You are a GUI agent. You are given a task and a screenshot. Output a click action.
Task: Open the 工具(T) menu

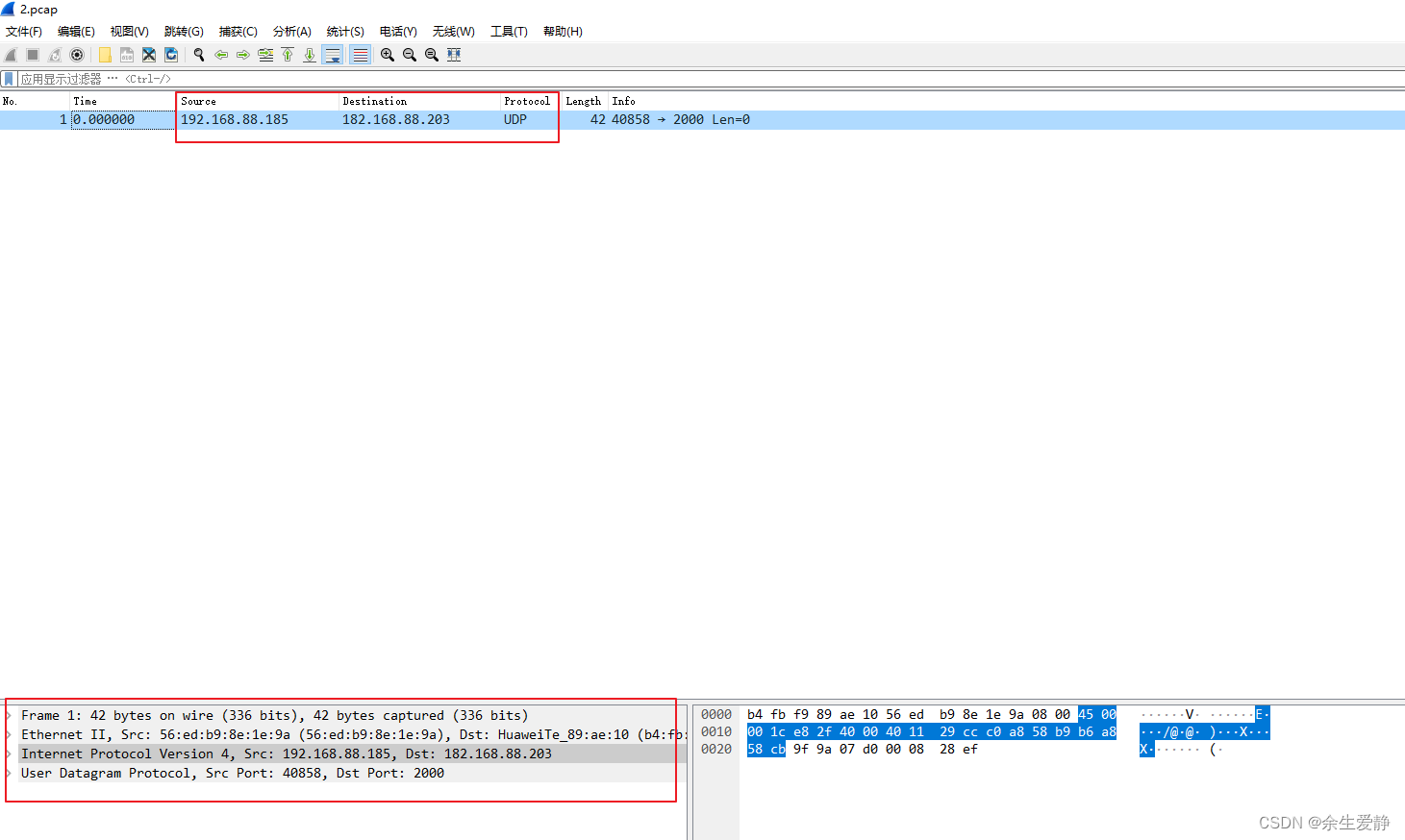[x=510, y=32]
